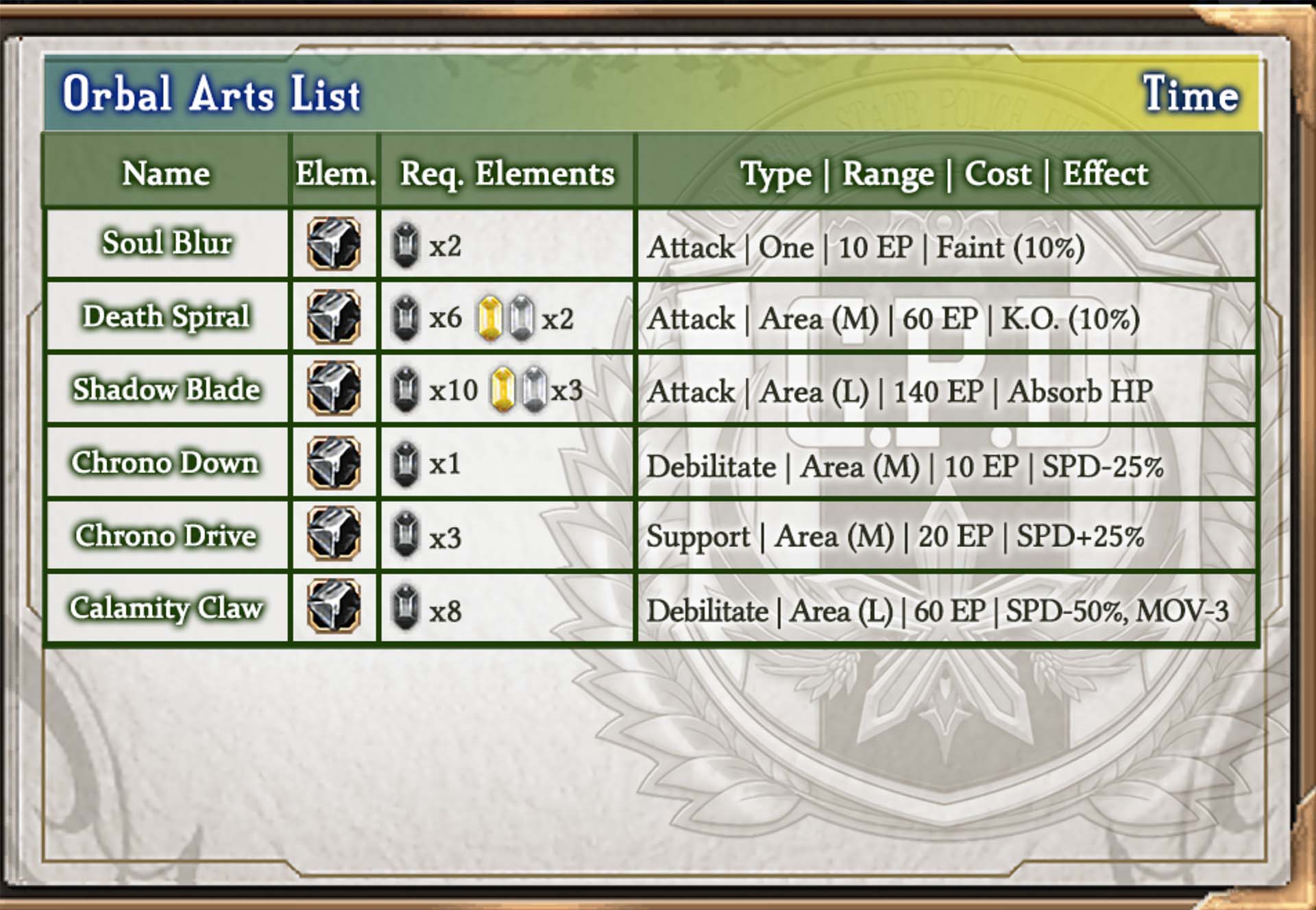The width and height of the screenshot is (1316, 910).
Task: Click the black gem in Soul Blur requirements
Action: tap(405, 245)
